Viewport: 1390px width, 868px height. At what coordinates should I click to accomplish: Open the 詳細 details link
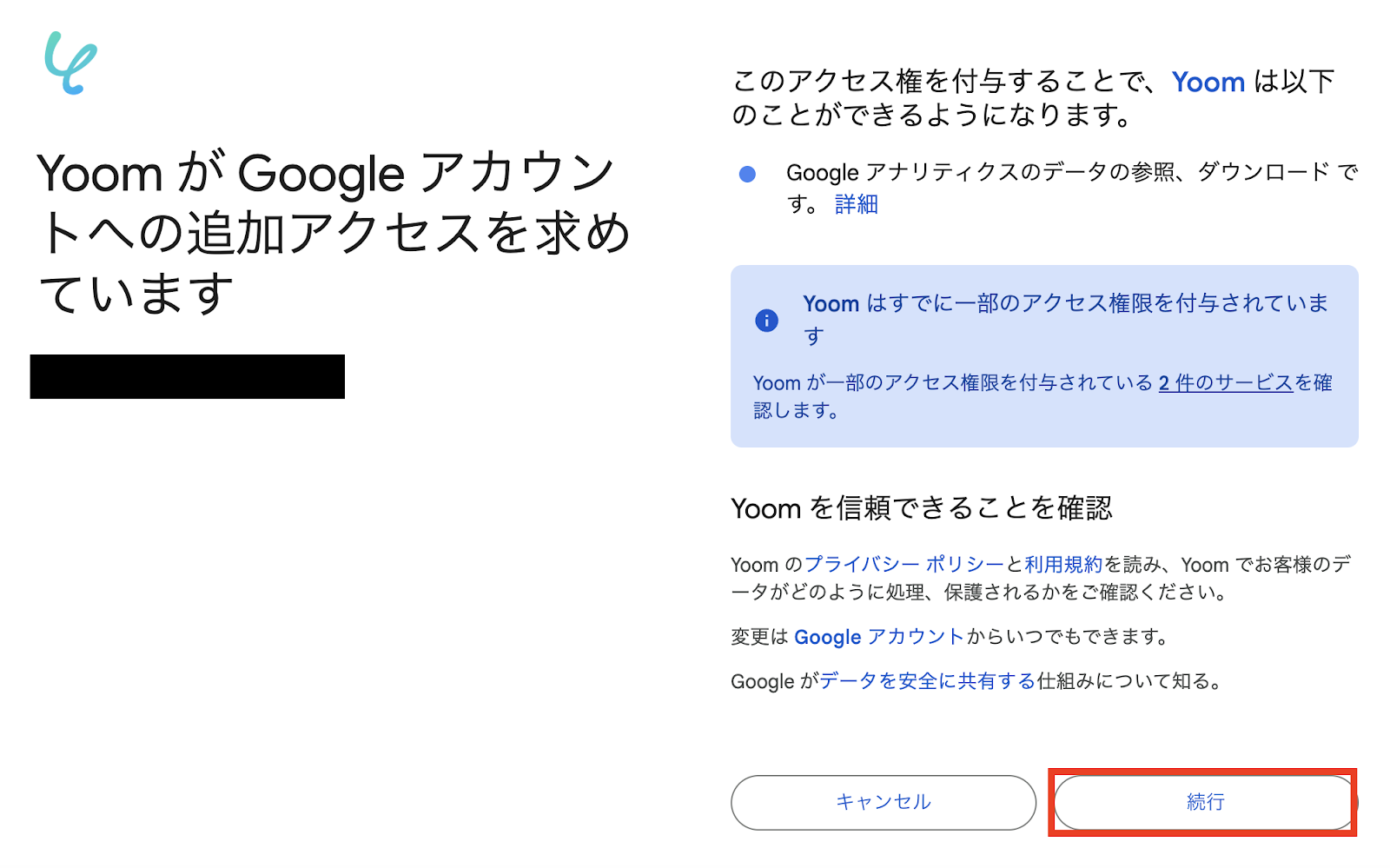pyautogui.click(x=856, y=204)
